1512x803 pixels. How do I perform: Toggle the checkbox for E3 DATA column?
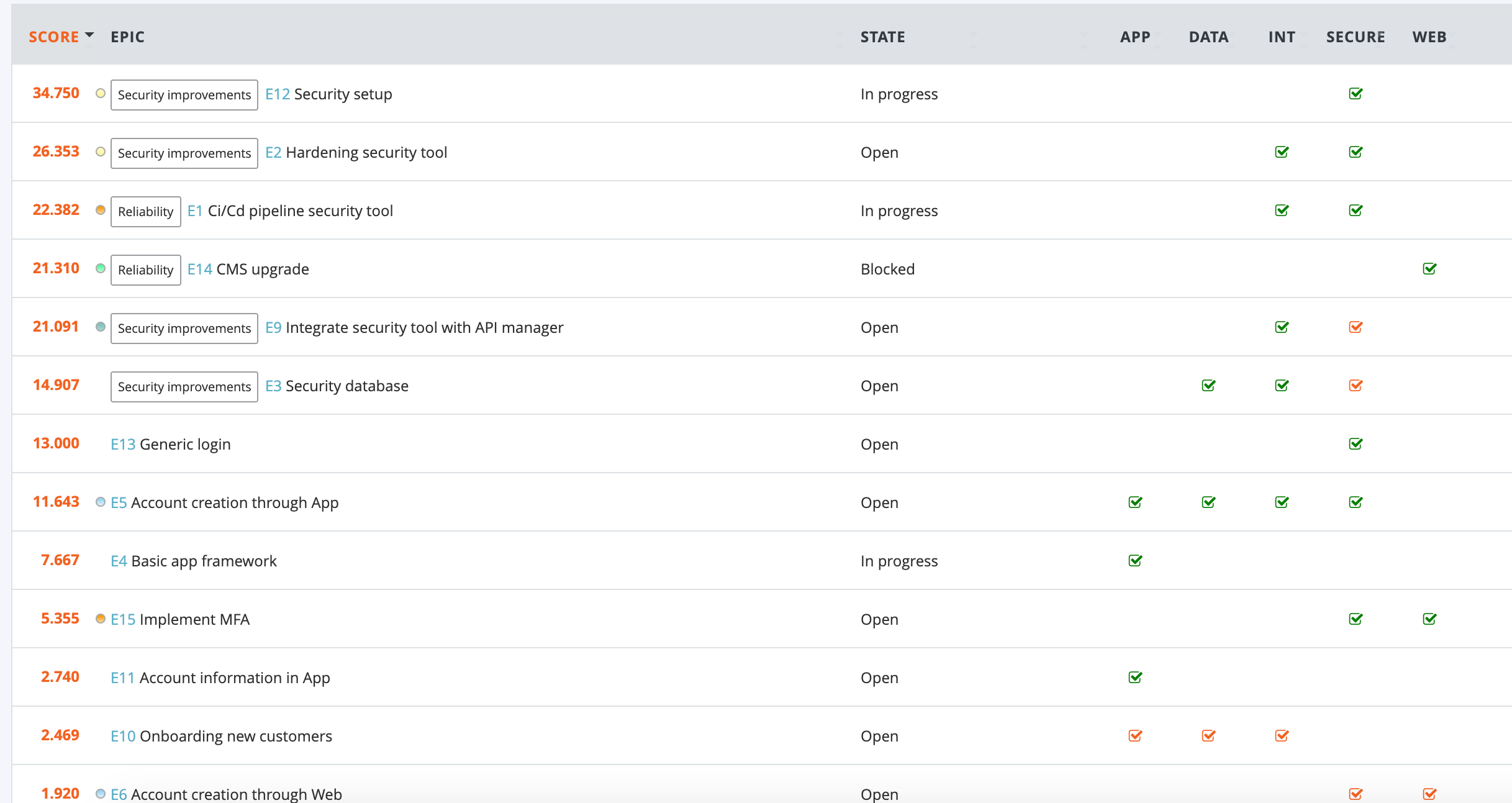[x=1207, y=385]
